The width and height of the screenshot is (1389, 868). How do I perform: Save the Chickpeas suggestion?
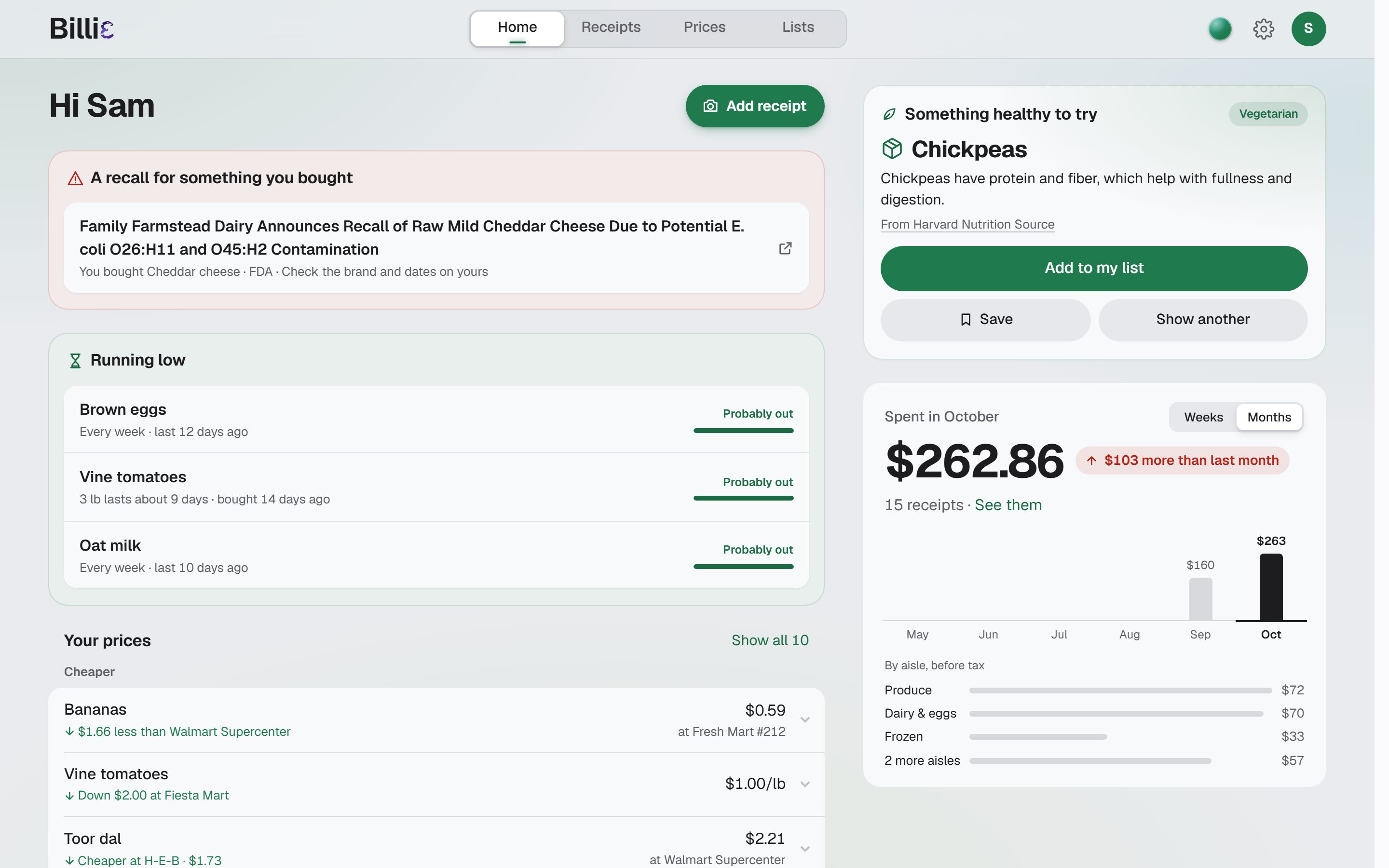(985, 320)
